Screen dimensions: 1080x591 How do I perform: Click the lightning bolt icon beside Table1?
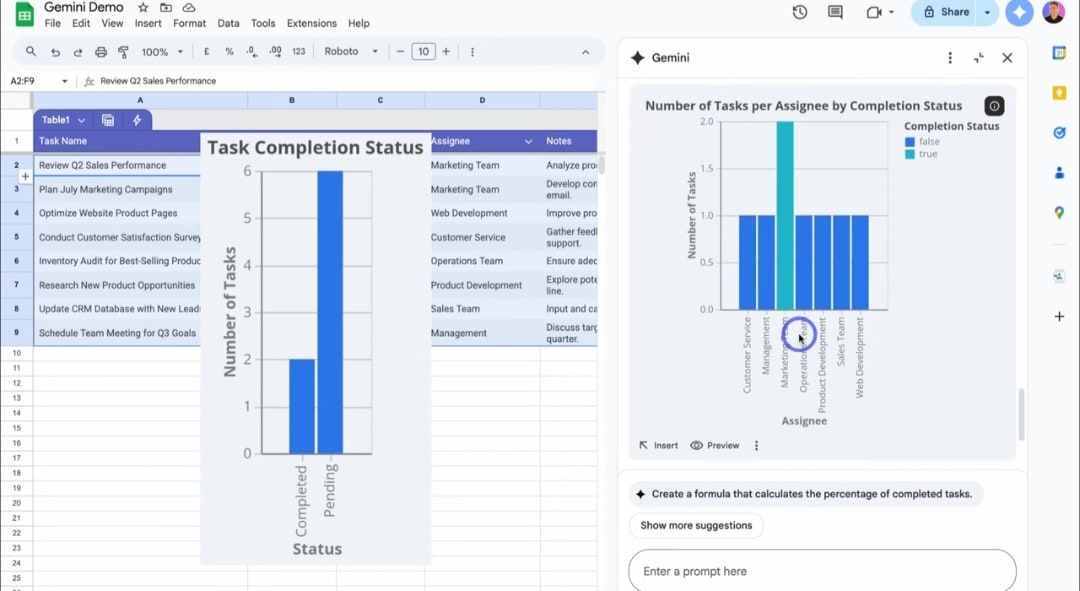tap(137, 120)
